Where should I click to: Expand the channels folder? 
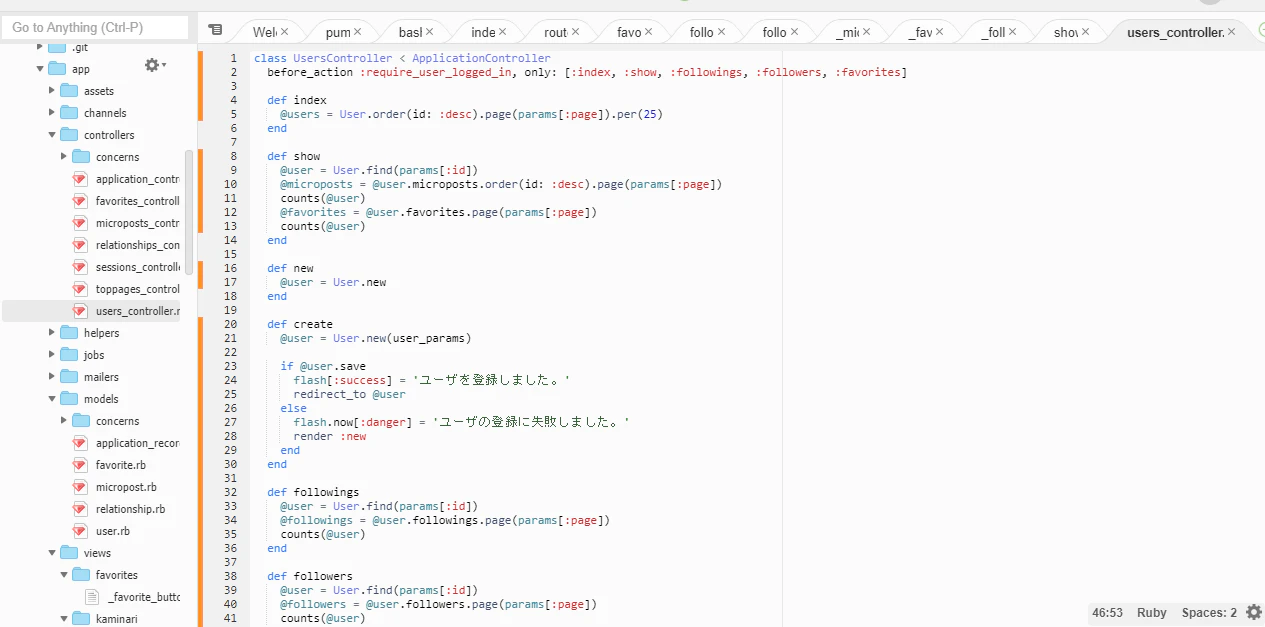tap(52, 113)
